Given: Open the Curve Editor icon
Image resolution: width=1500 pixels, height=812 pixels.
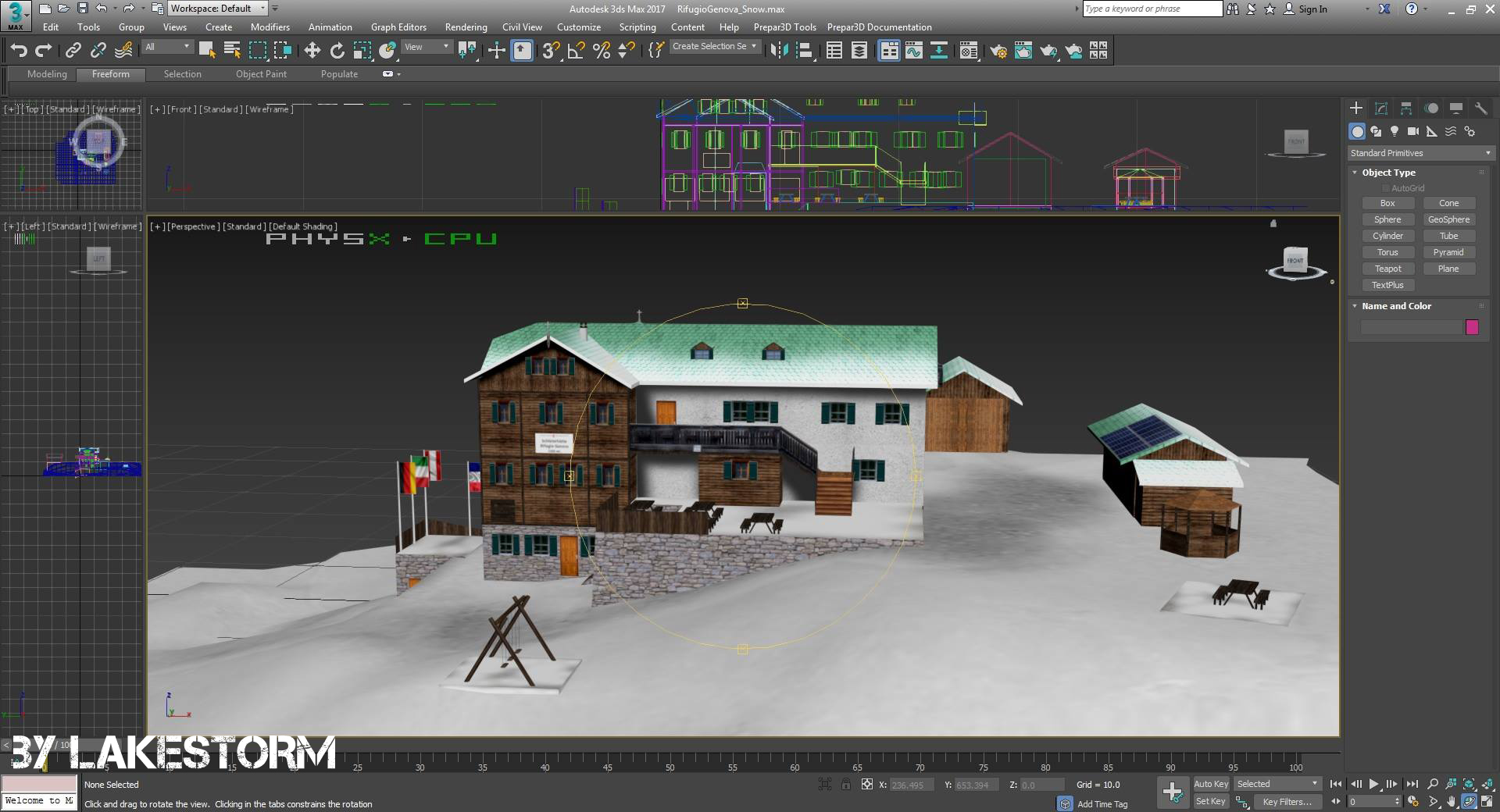Looking at the screenshot, I should tap(914, 51).
